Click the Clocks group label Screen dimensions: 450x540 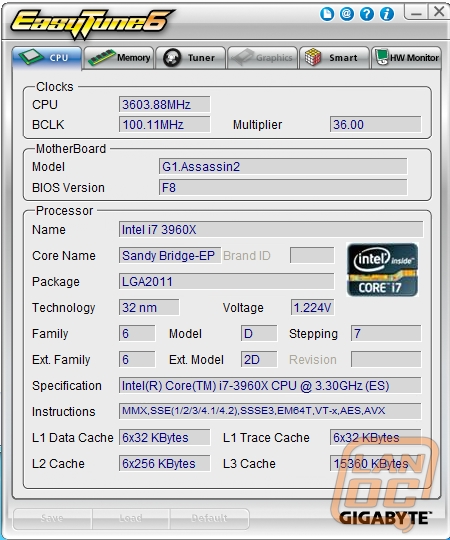55,87
